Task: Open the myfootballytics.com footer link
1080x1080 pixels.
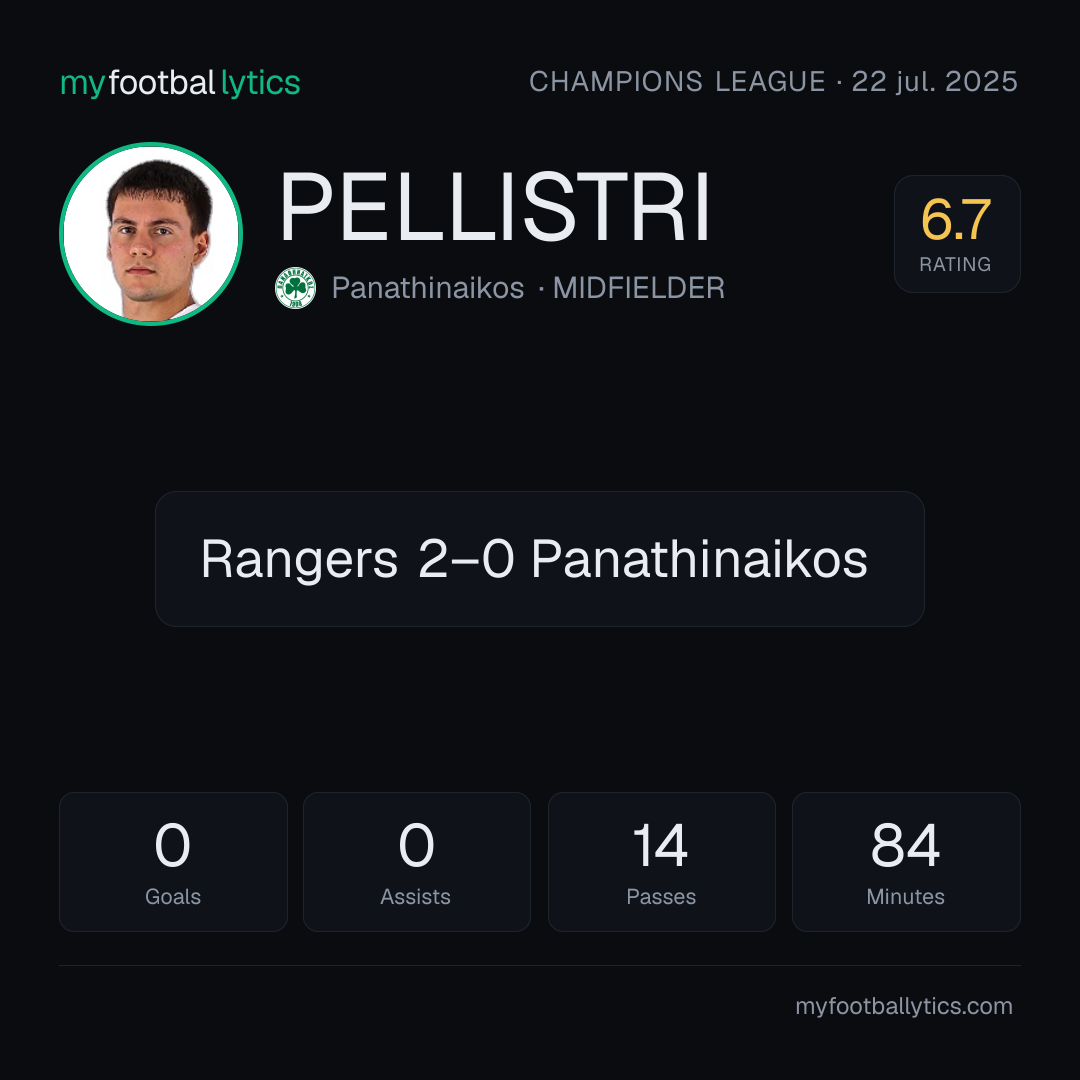Action: (904, 1006)
